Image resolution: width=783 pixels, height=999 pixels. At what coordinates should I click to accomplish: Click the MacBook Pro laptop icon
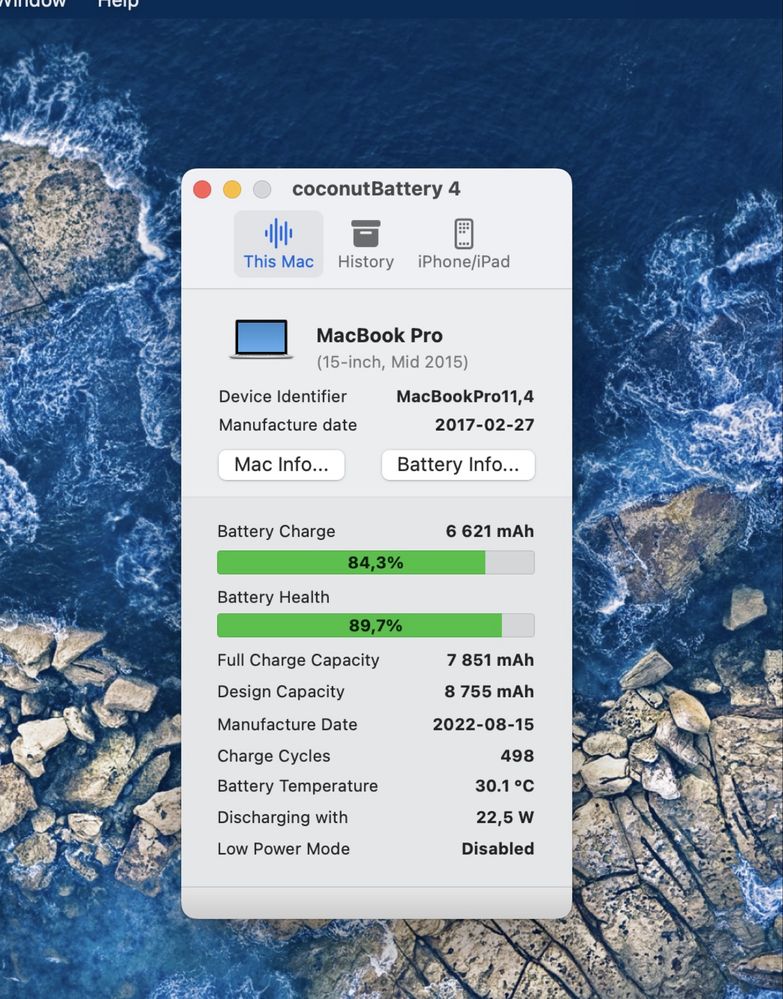[261, 339]
